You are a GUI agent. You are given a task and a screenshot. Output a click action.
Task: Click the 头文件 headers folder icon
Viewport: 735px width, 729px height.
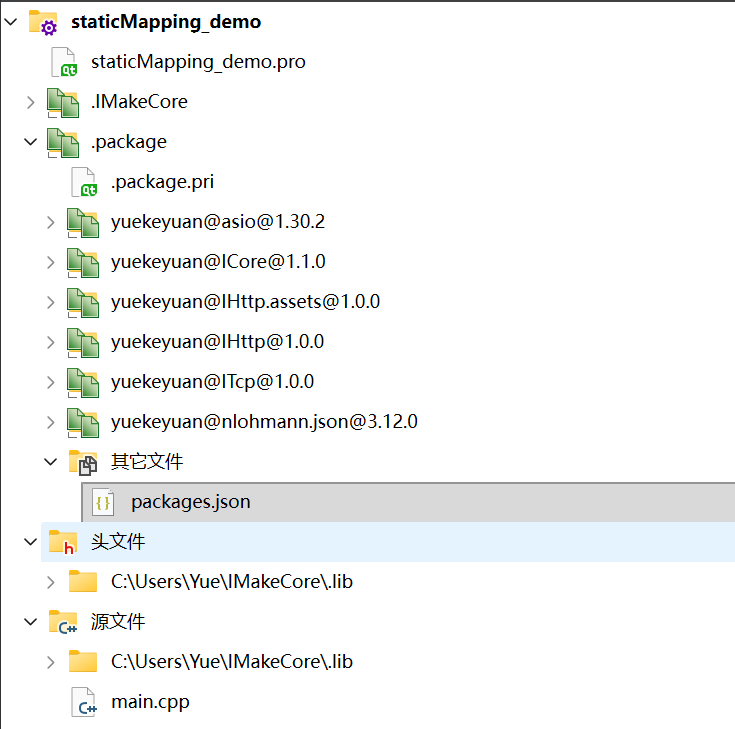[63, 542]
